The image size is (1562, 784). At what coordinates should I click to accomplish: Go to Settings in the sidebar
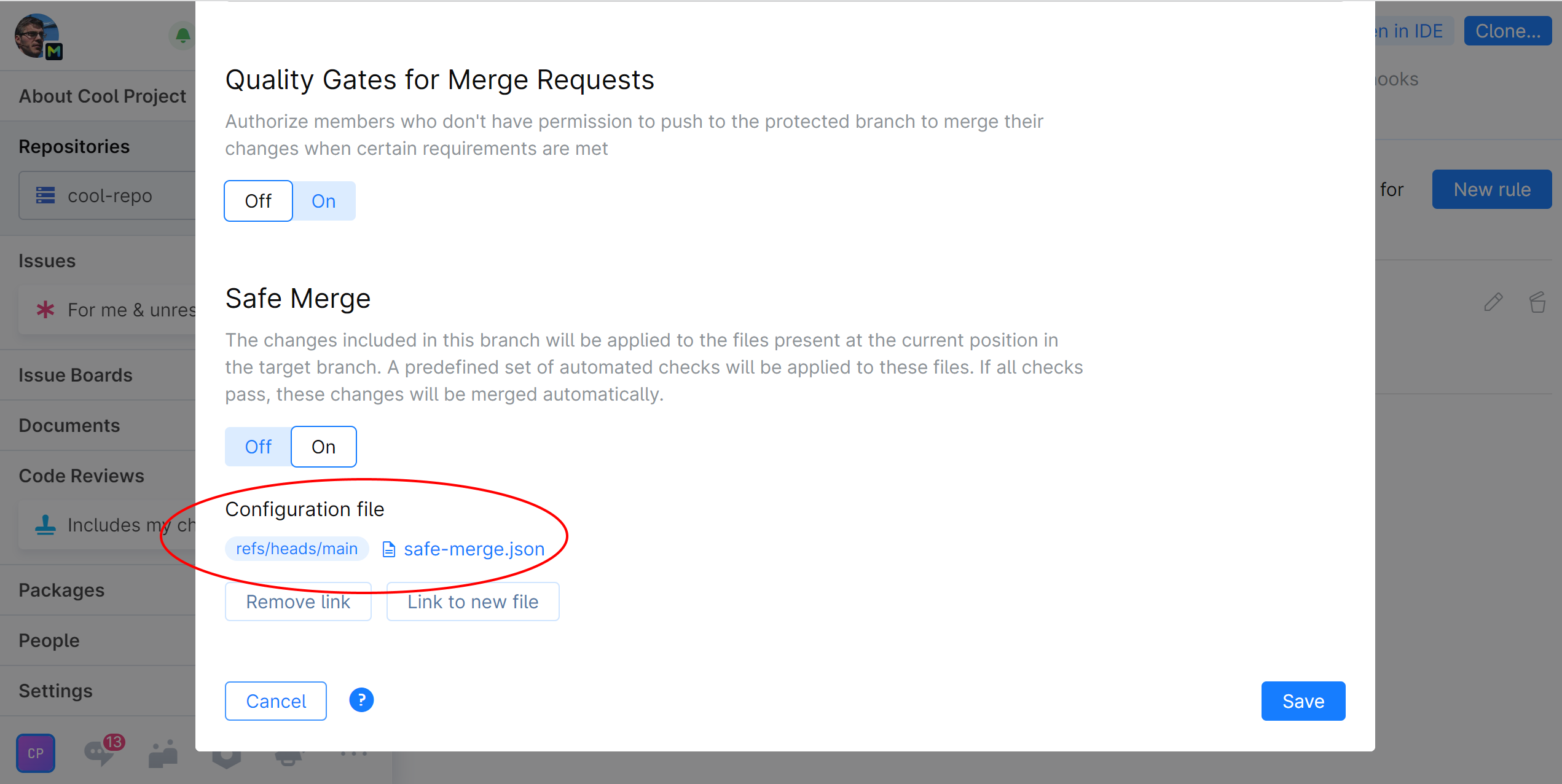[55, 691]
